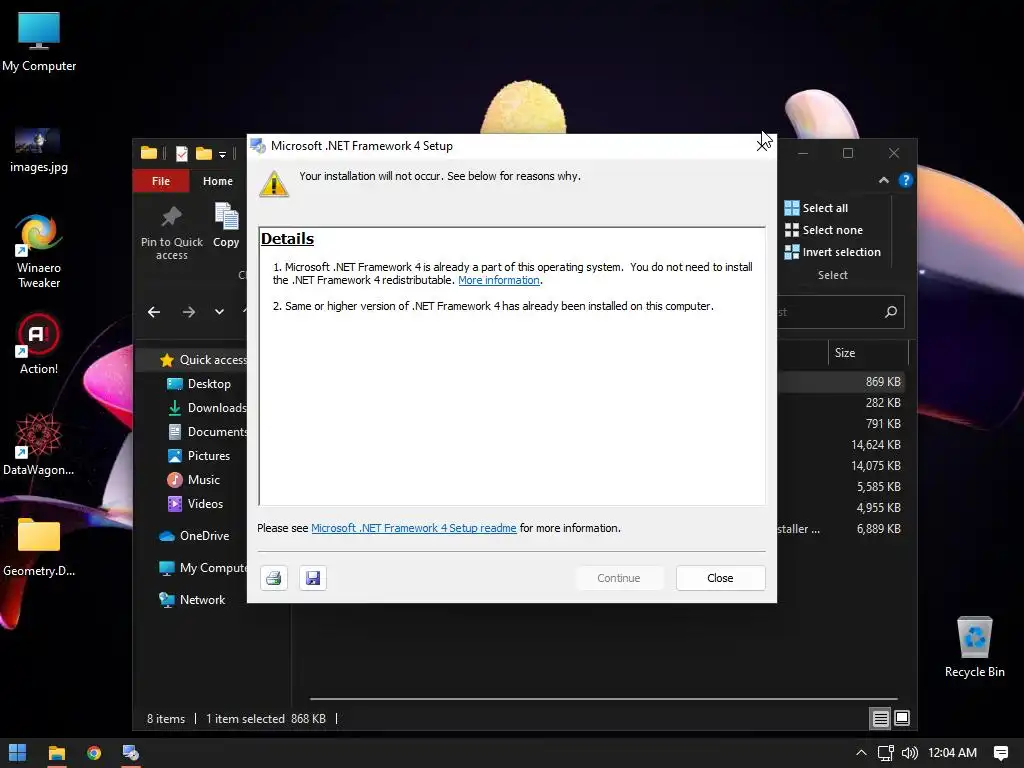
Task: Select My Computer desktop icon
Action: pos(39,42)
